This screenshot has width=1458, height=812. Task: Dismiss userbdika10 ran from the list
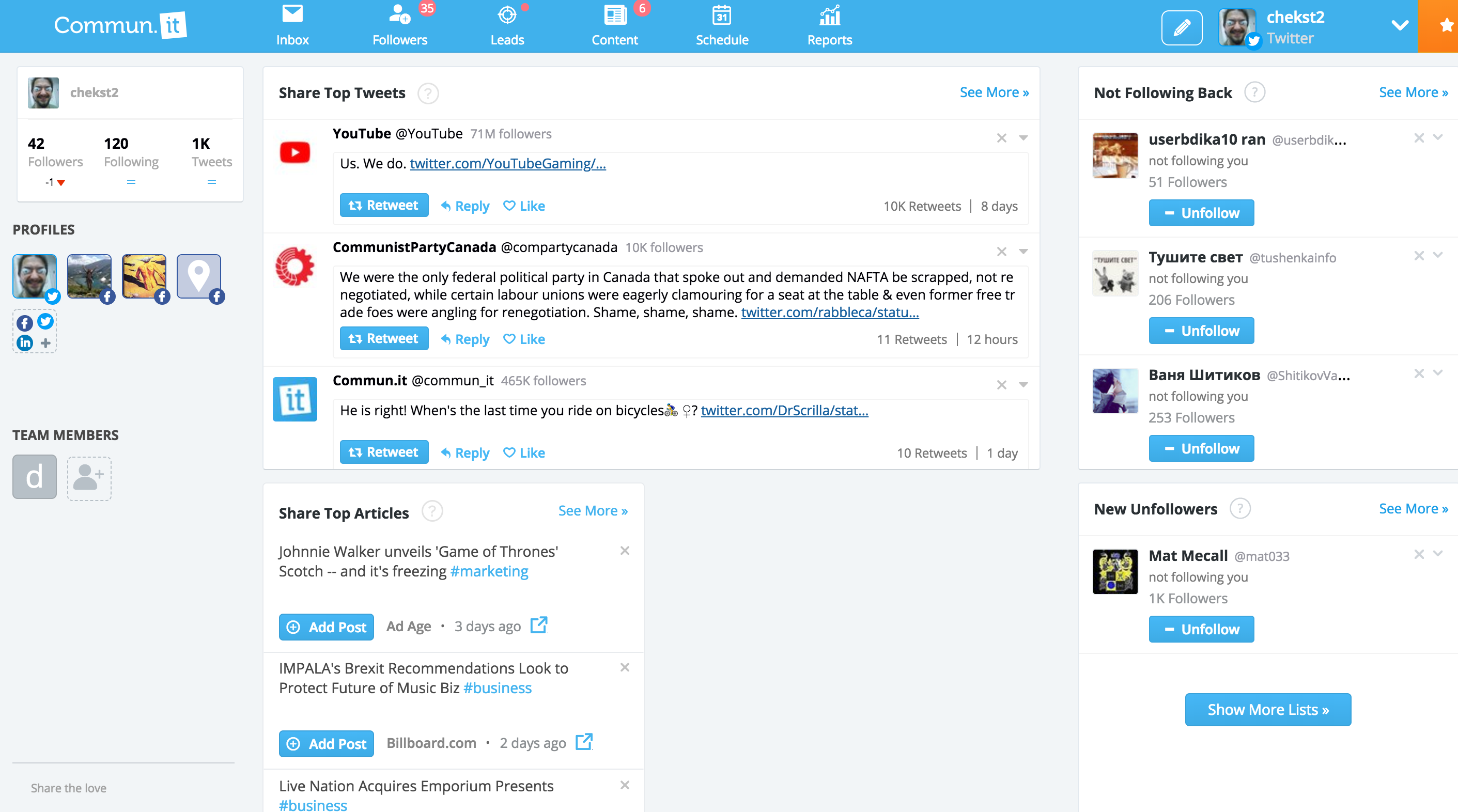point(1418,137)
